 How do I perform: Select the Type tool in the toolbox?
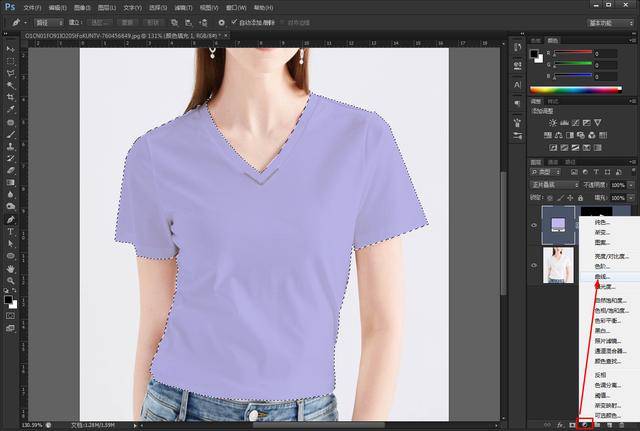(10, 230)
